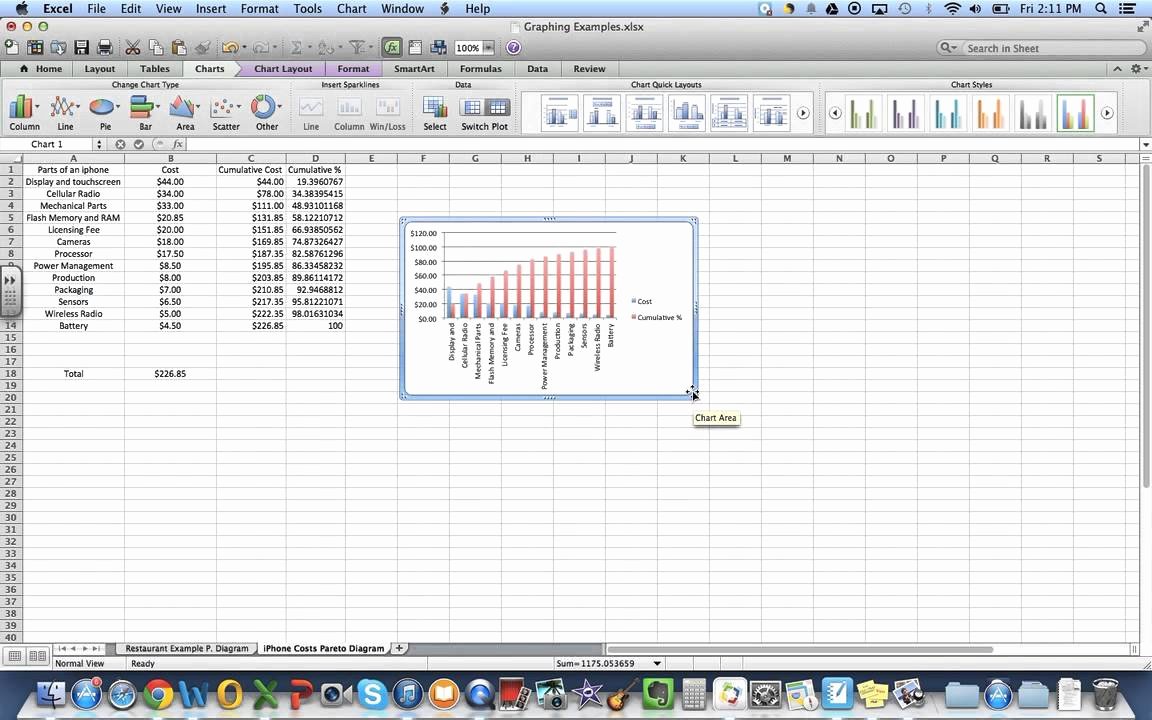Click the Print toolbar icon

105,48
